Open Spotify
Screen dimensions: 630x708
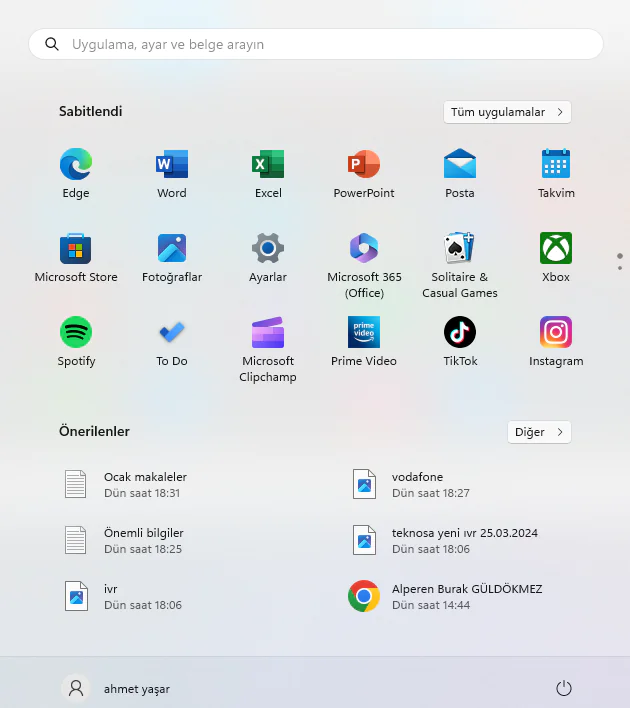point(76,341)
